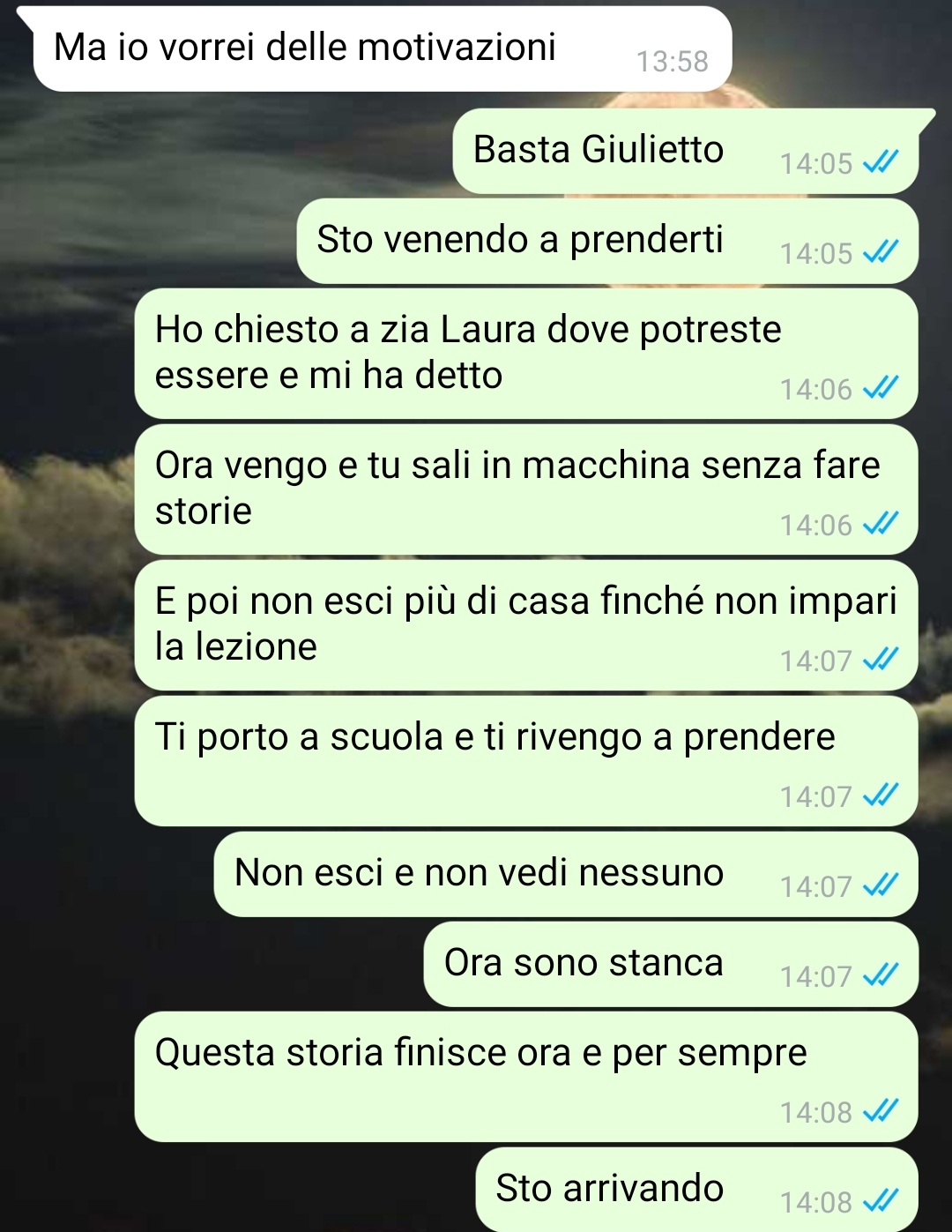Tap the blue double-check on 'Sto venendo a prenderti'

pyautogui.click(x=880, y=252)
